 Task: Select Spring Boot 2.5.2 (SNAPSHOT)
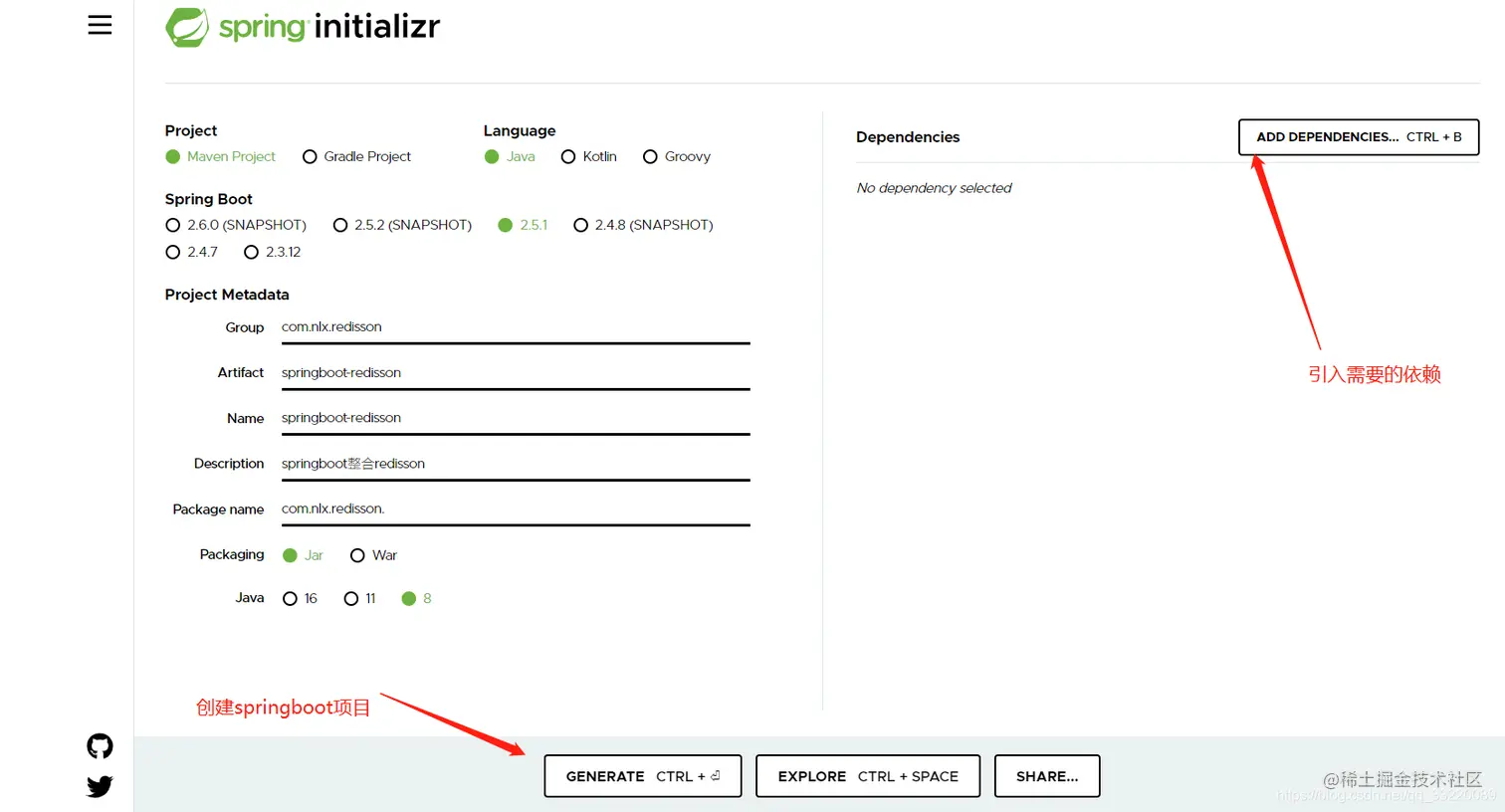click(402, 225)
